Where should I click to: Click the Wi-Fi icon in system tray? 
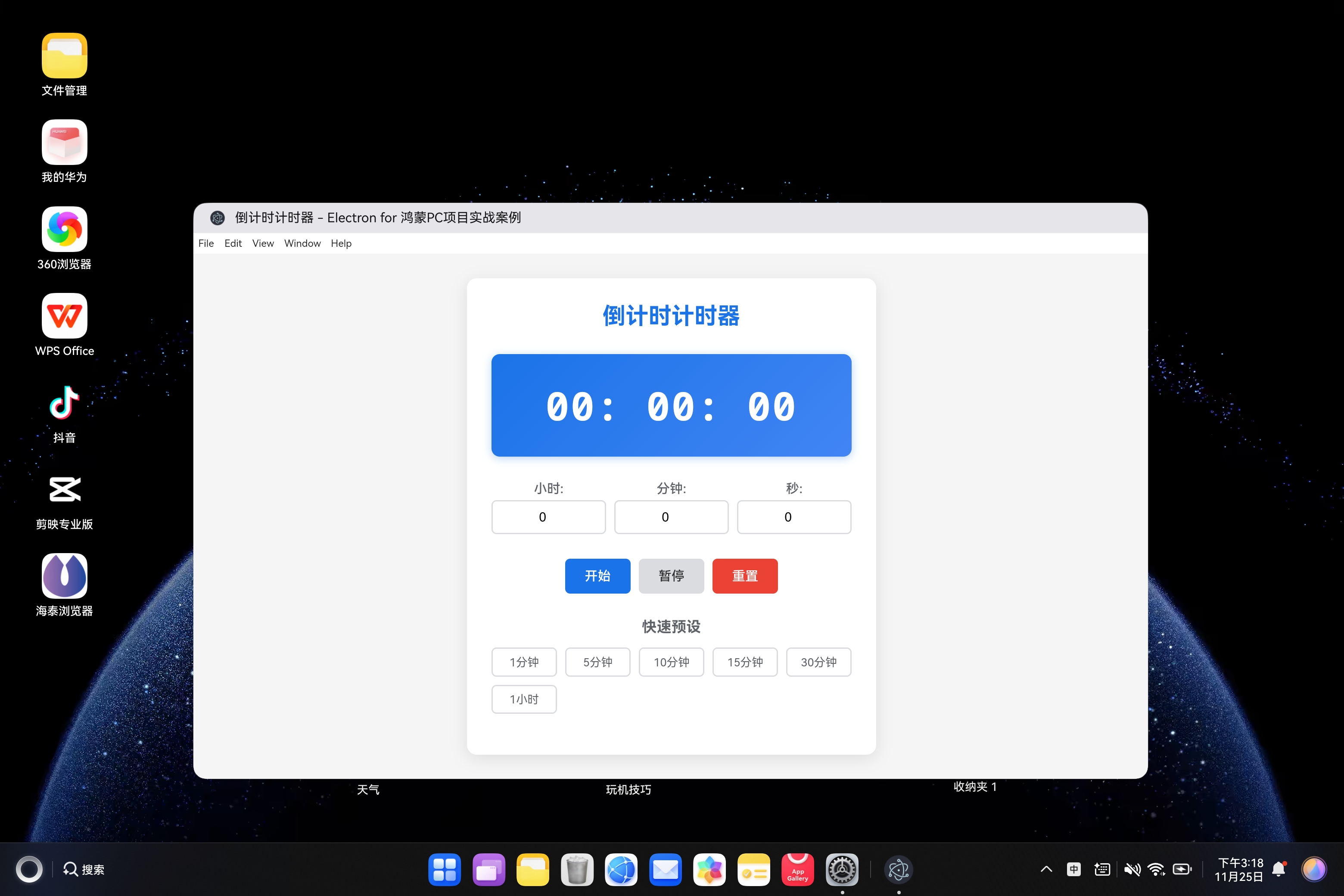(x=1157, y=868)
